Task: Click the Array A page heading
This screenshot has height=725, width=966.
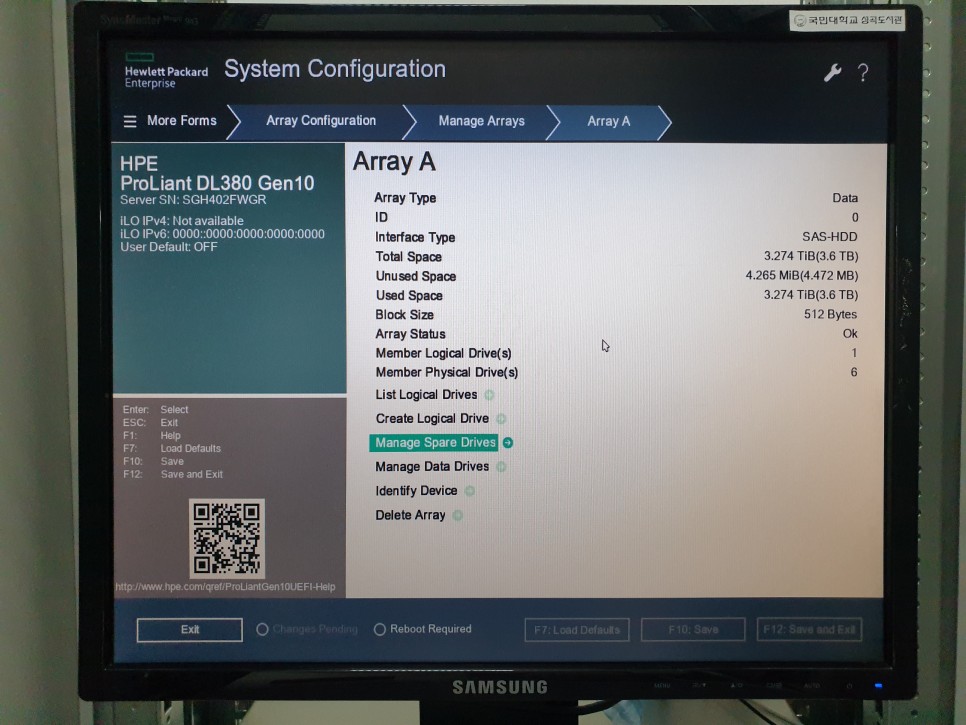Action: pyautogui.click(x=394, y=163)
